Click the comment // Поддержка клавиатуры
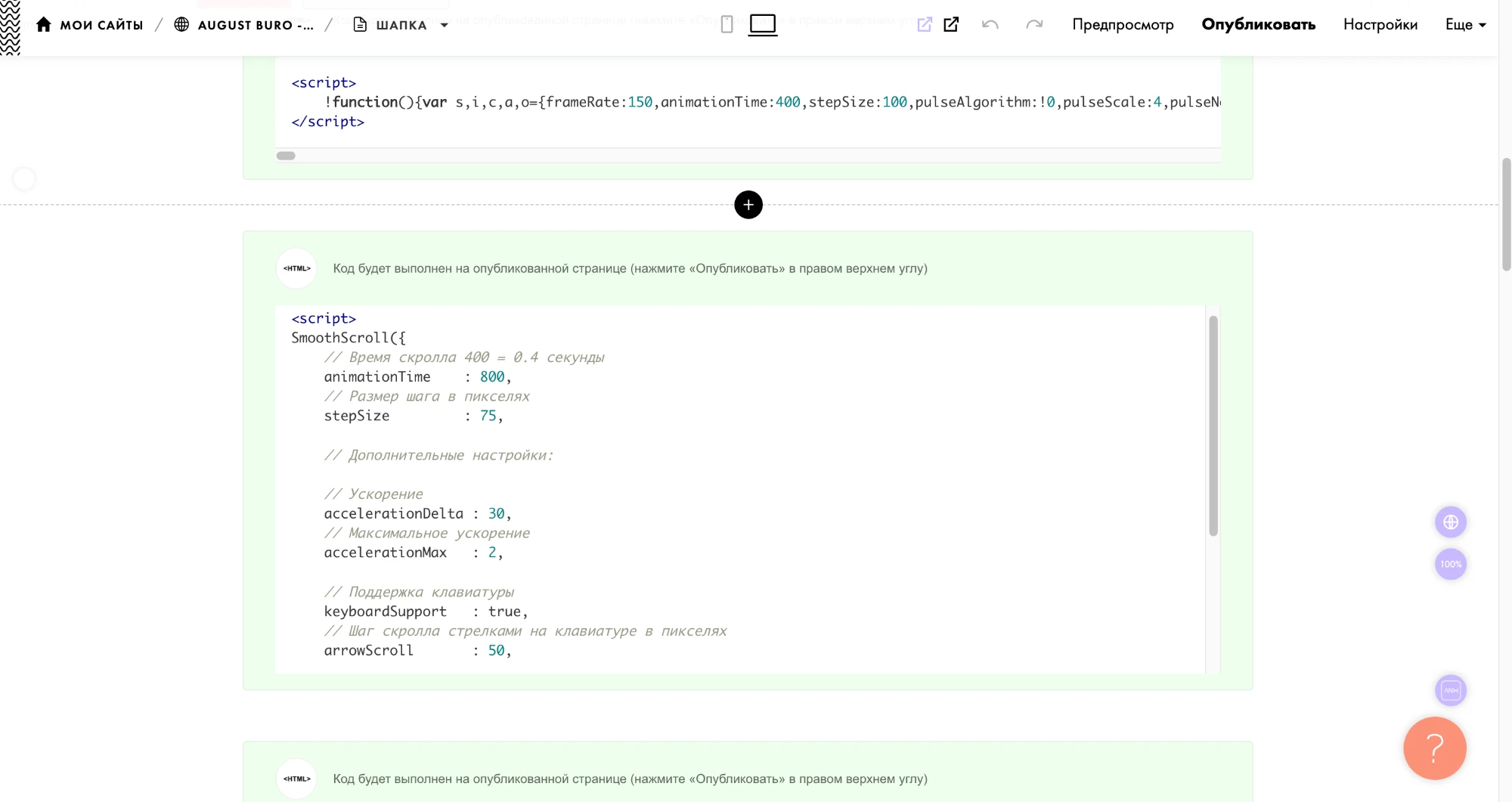Screen dimensions: 1512x802 [419, 592]
